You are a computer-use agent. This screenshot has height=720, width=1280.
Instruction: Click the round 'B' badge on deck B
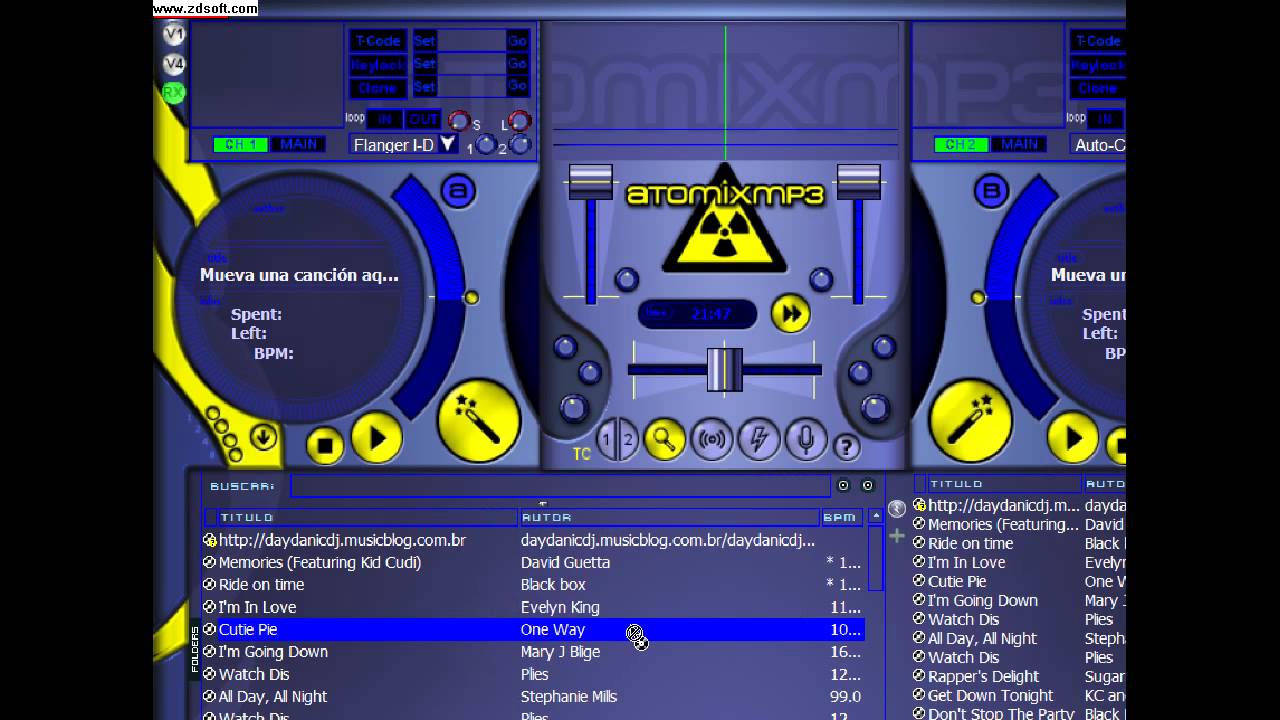click(x=991, y=191)
